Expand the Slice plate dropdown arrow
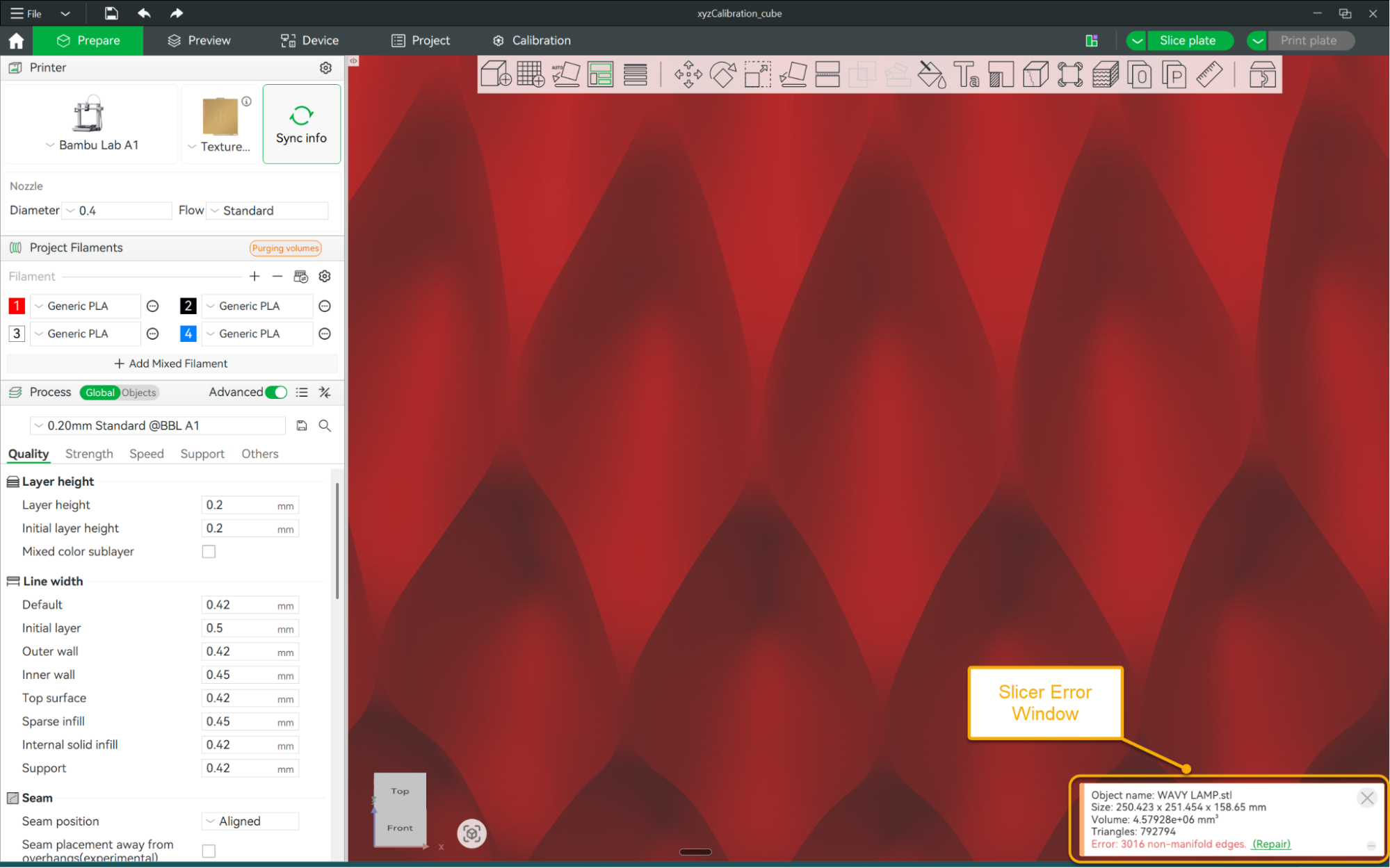This screenshot has height=868, width=1390. coord(1136,41)
